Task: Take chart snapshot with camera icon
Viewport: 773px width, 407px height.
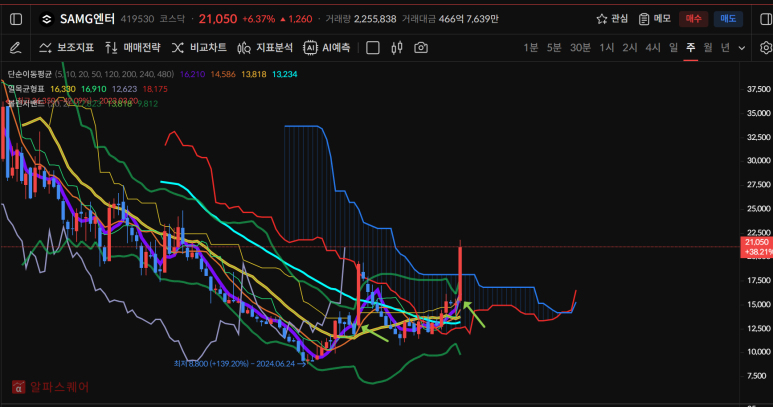Action: pos(421,48)
